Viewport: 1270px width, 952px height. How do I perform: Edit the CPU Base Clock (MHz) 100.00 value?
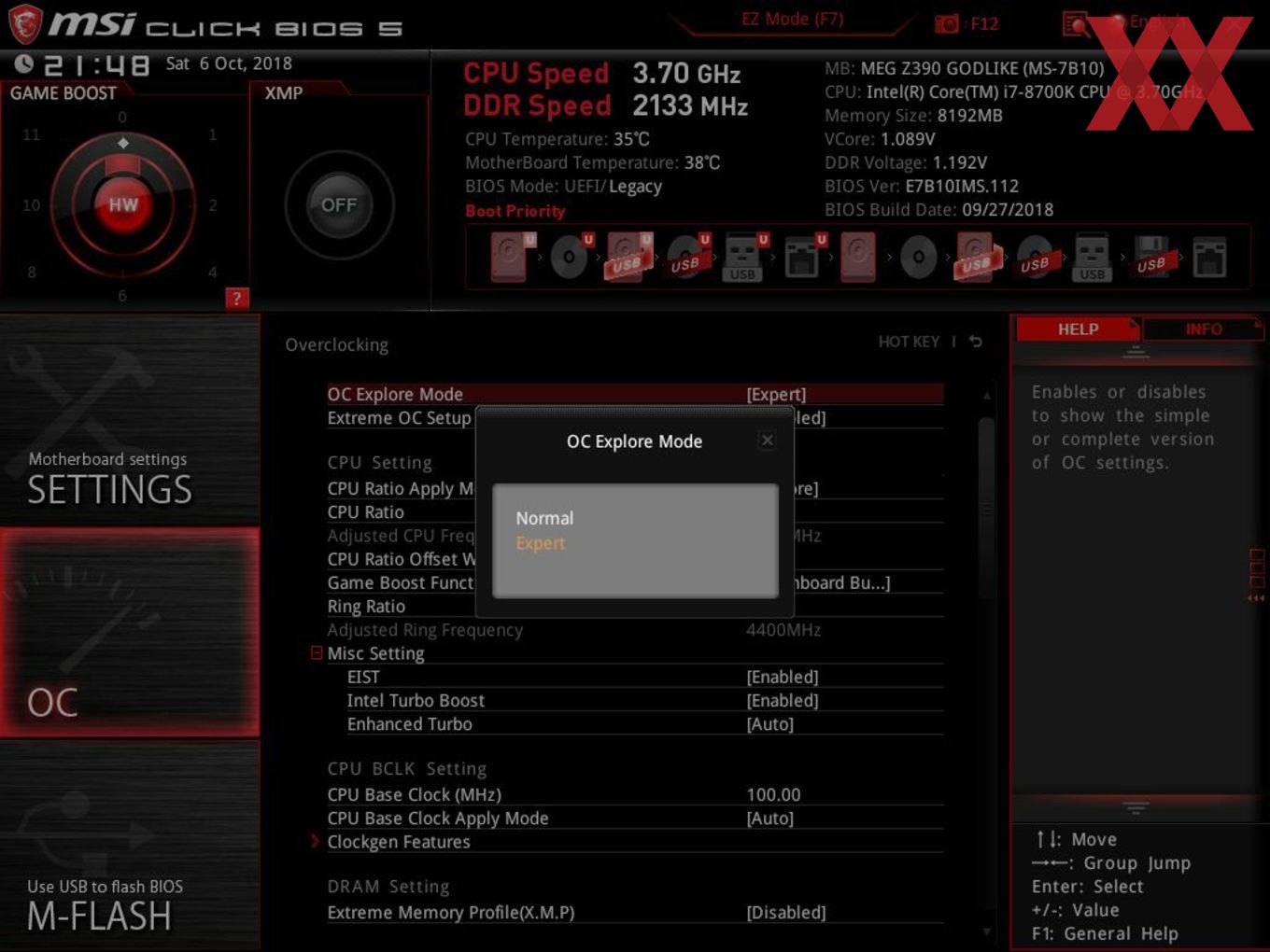(x=773, y=794)
